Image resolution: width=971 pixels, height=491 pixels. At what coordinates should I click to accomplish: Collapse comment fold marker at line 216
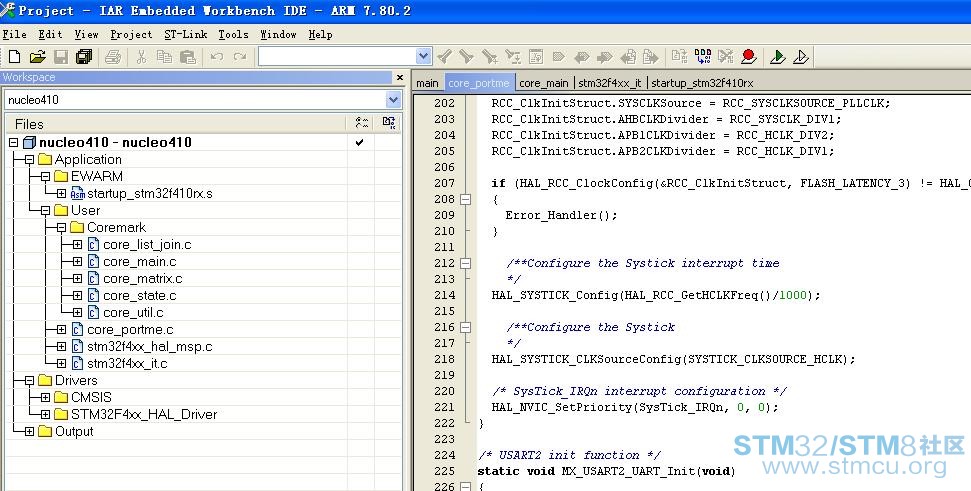point(465,328)
